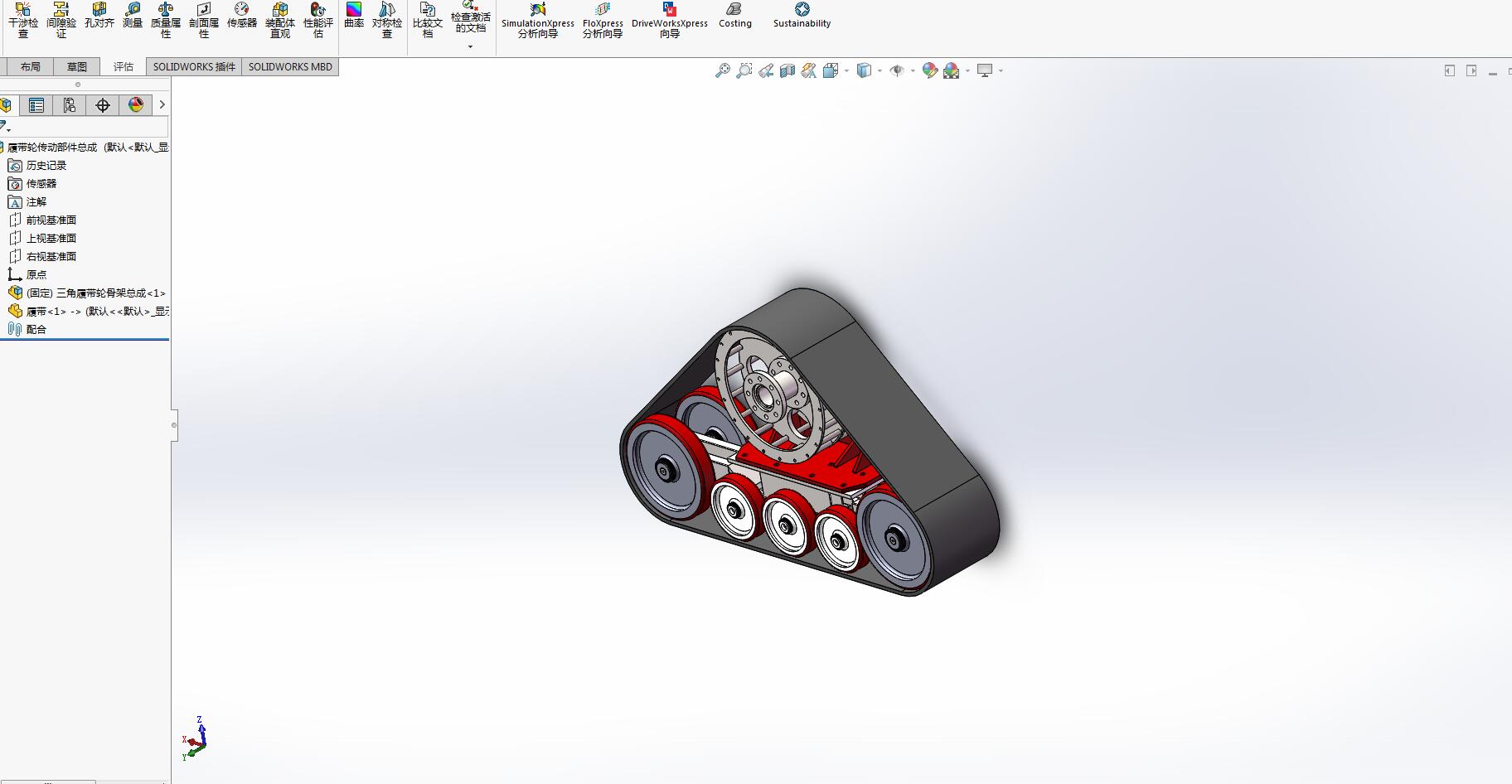Switch to the 草图 (Sketch) tab
The width and height of the screenshot is (1512, 784).
coord(77,67)
